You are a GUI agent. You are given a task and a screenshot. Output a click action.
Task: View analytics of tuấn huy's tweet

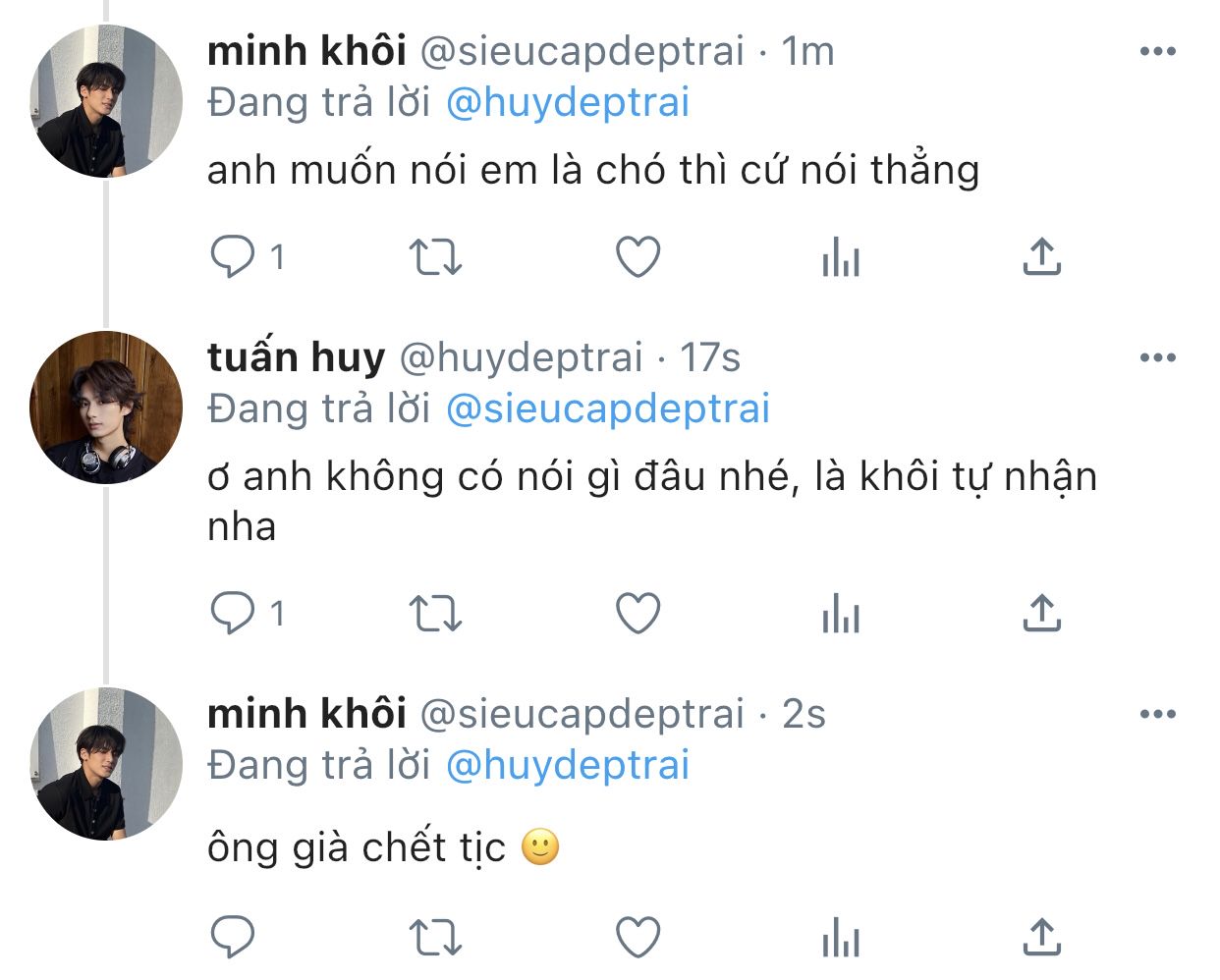(x=840, y=616)
